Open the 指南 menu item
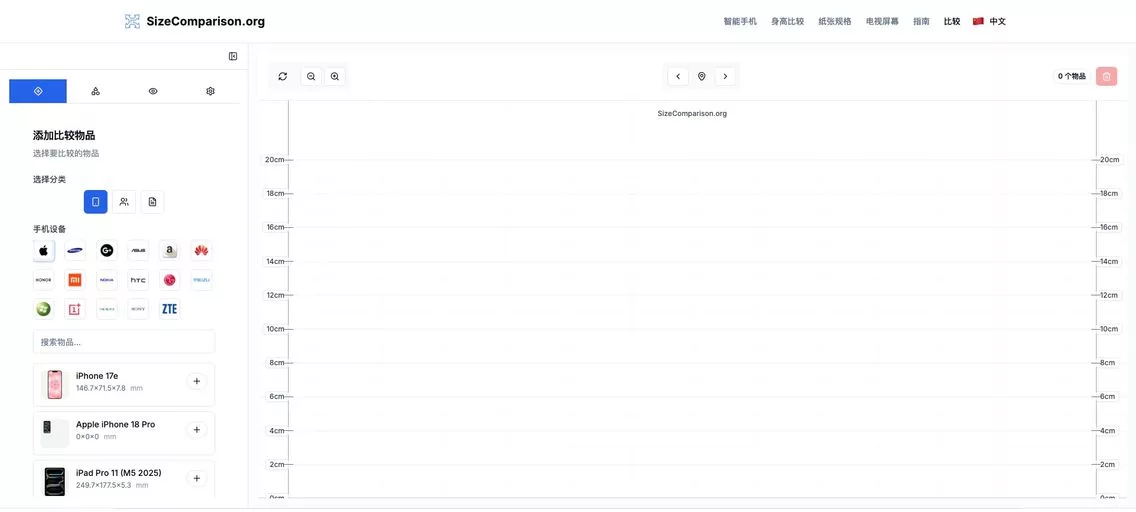The height and width of the screenshot is (512, 1136). (x=922, y=22)
